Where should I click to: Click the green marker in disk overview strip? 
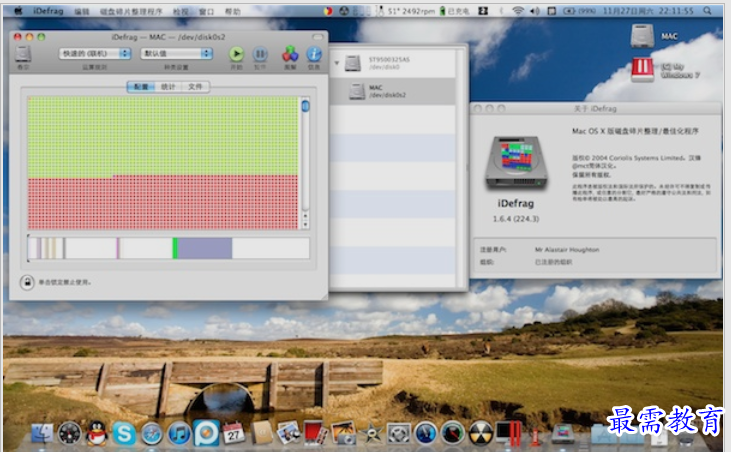175,248
